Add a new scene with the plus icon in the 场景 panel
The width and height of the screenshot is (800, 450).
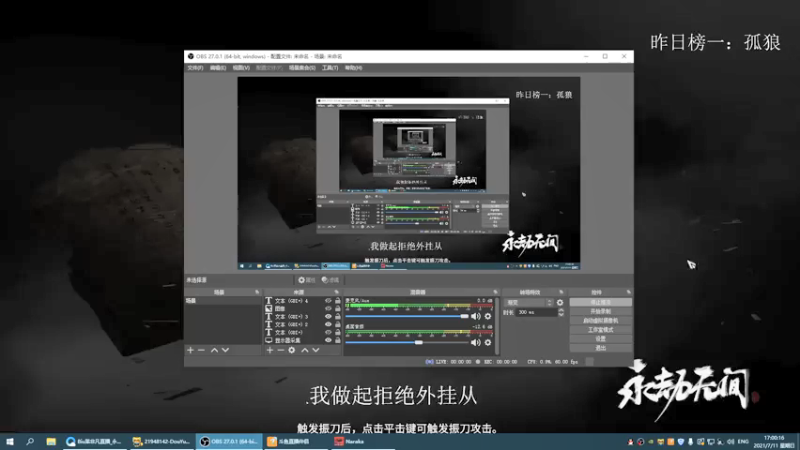point(190,350)
